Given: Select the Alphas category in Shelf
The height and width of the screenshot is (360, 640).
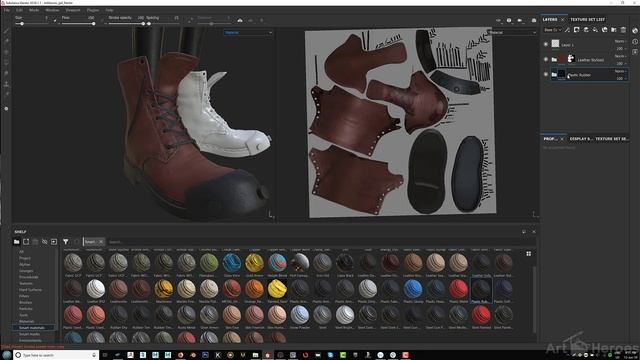Looking at the screenshot, I should click(24, 264).
